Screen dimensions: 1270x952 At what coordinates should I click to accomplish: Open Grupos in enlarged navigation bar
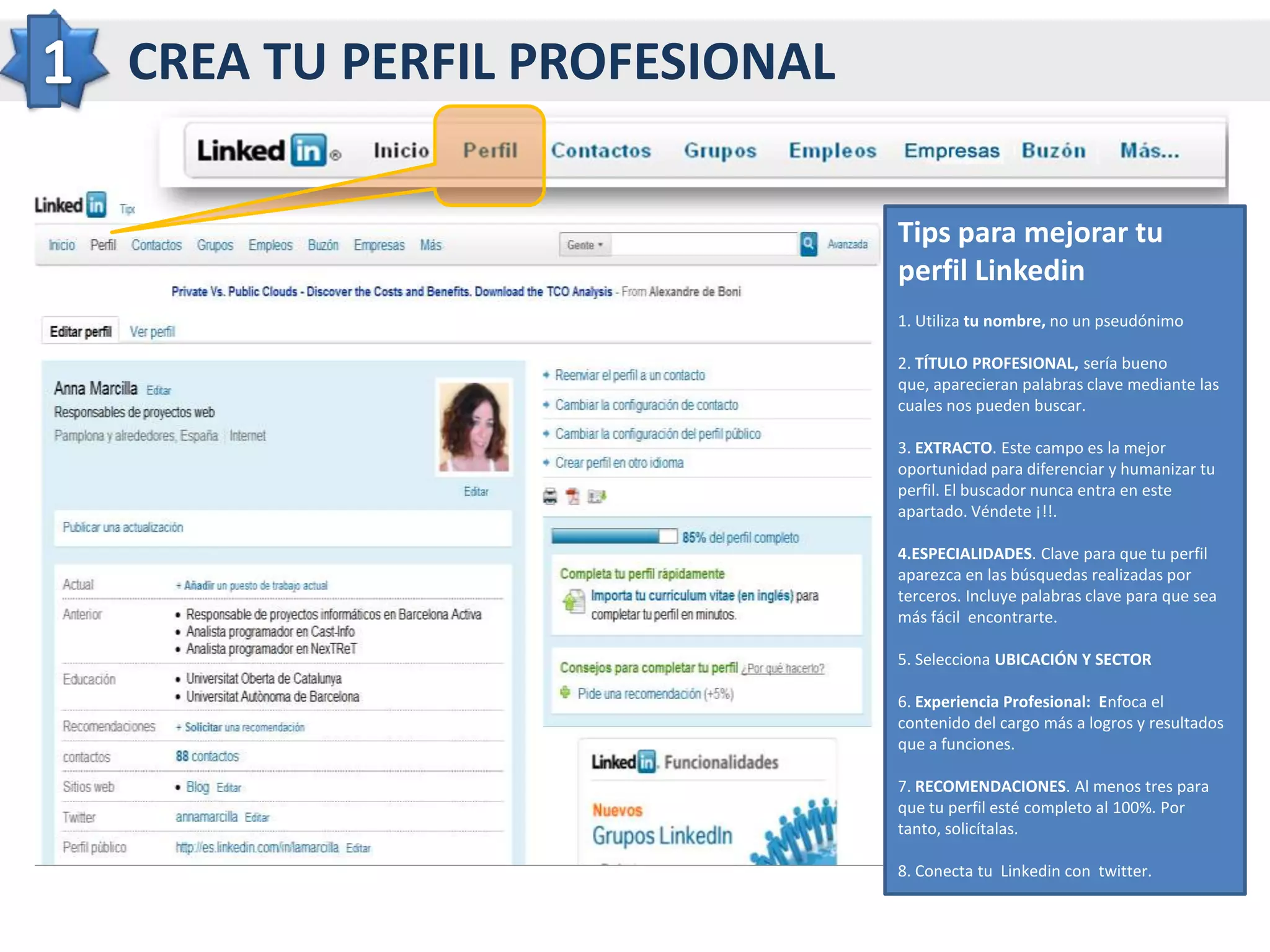point(720,151)
